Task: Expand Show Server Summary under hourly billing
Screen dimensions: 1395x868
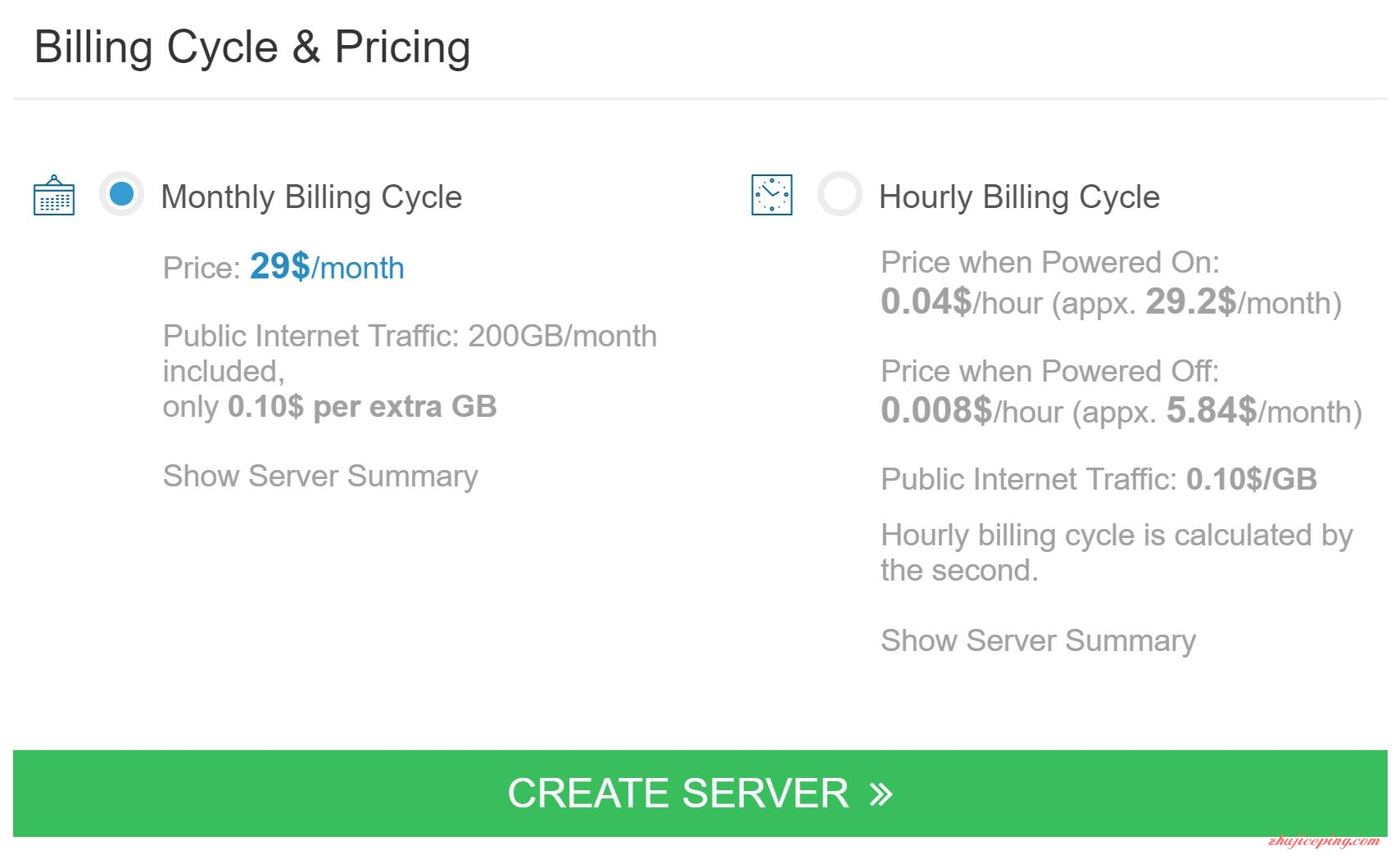Action: (x=1039, y=640)
